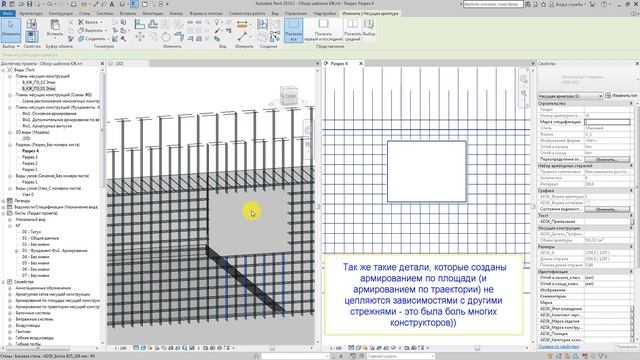Select the Align tool in Modify panel
Image resolution: width=640 pixels, height=360 pixels.
[140, 24]
